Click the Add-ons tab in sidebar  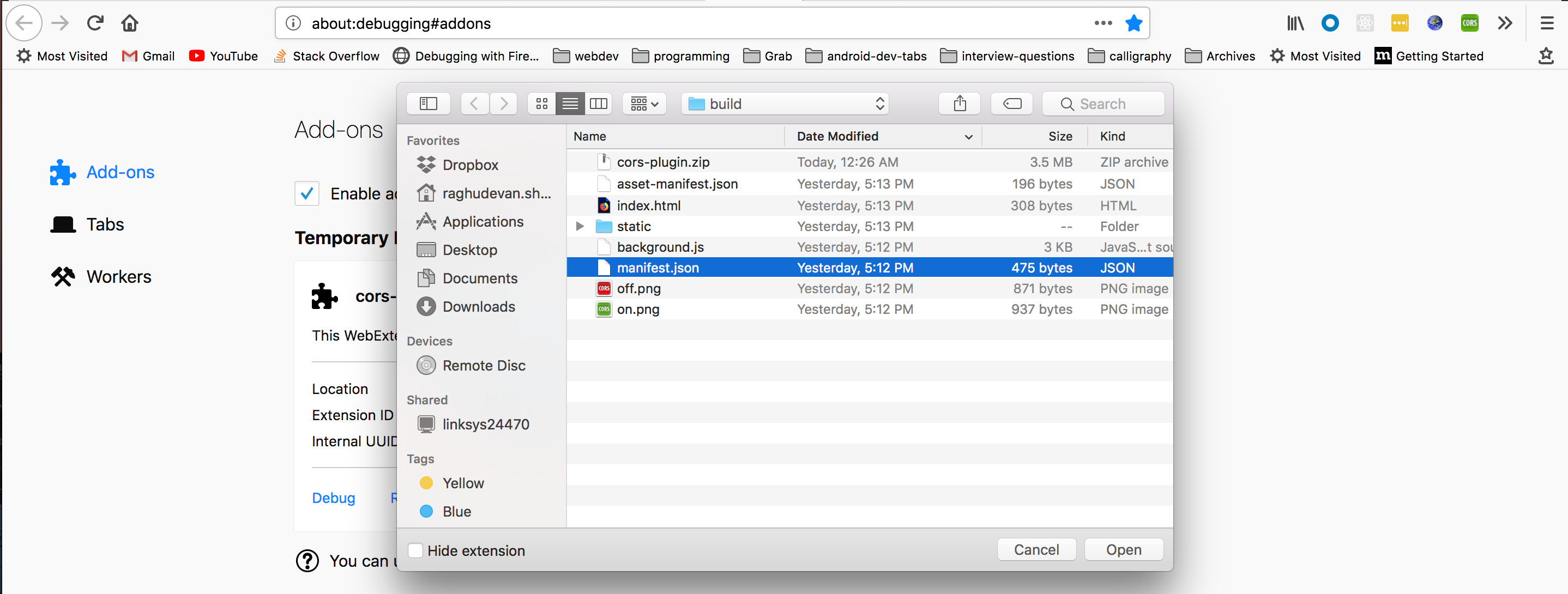tap(121, 172)
